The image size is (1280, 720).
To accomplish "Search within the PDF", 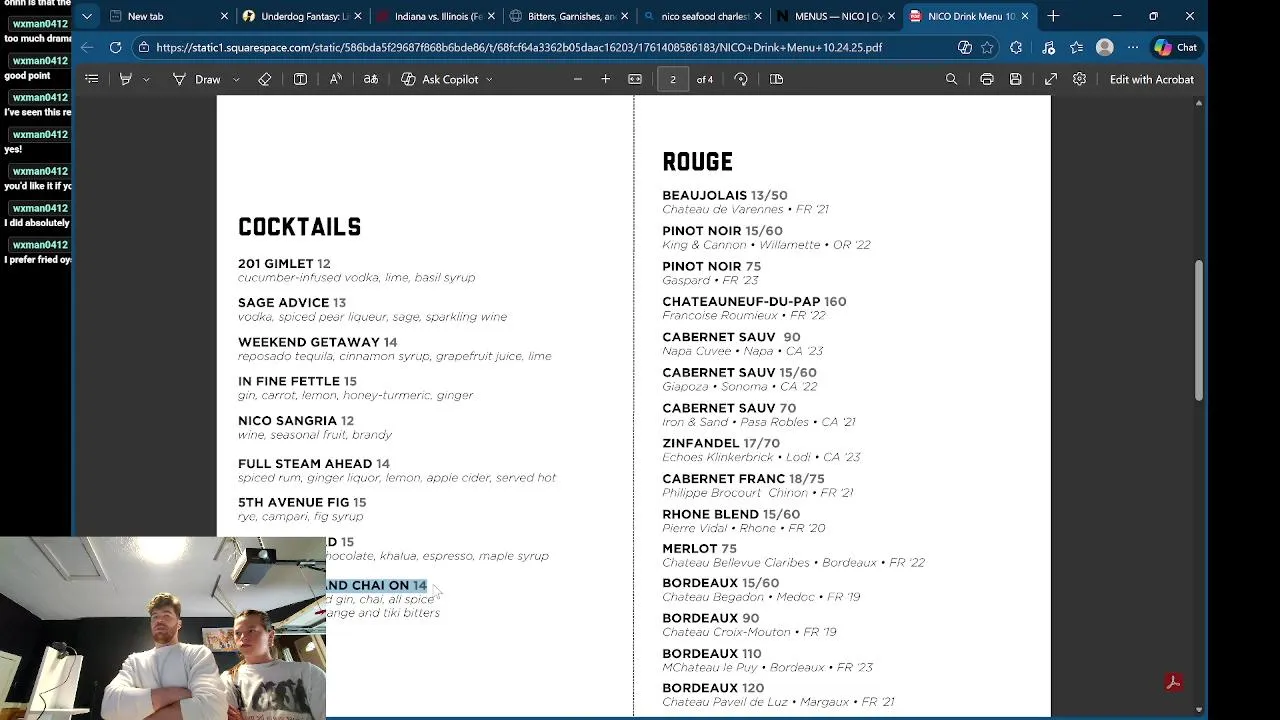I will tap(951, 79).
